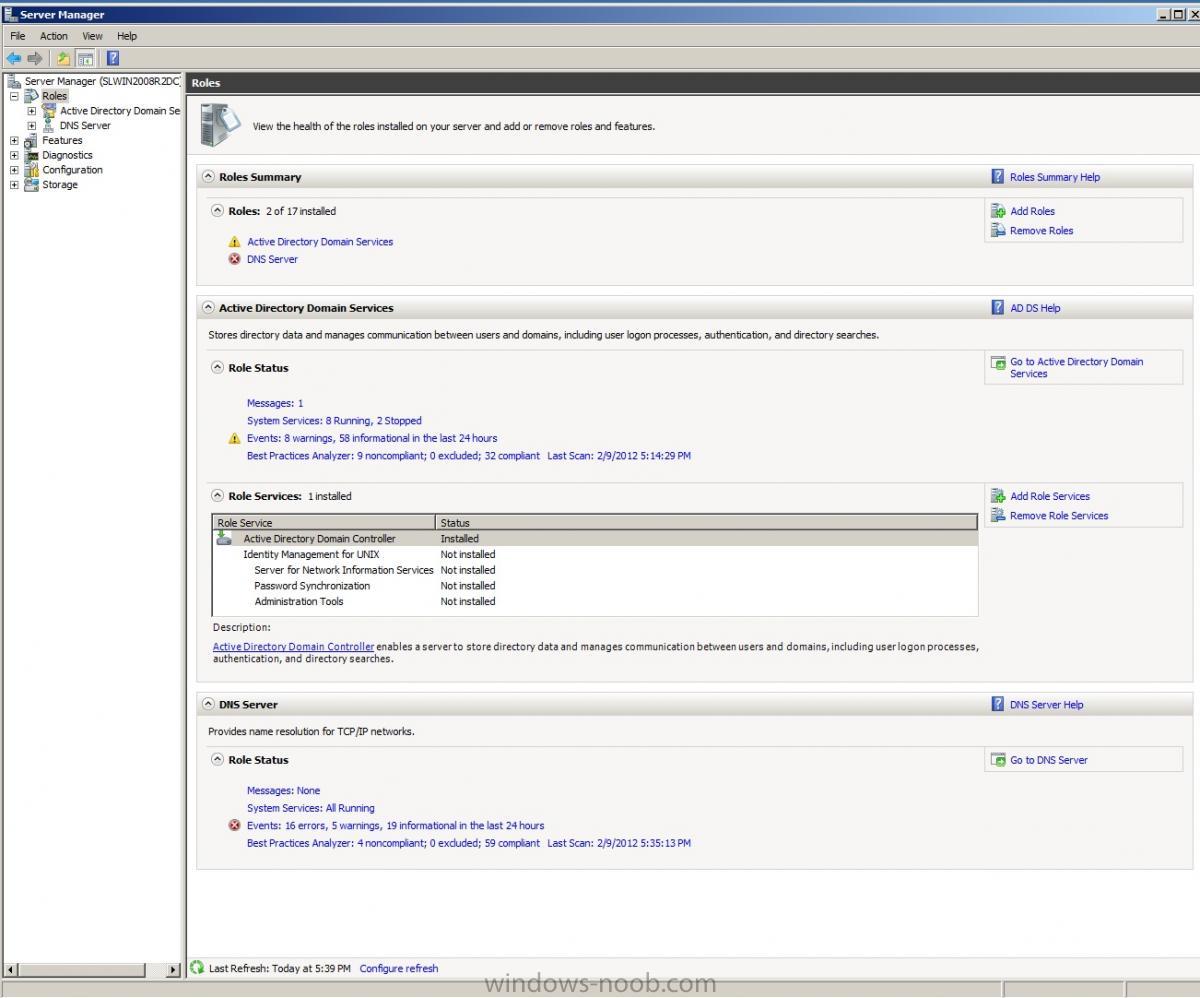The width and height of the screenshot is (1200, 998).
Task: Click the 'Messages: 1' link
Action: [x=275, y=403]
